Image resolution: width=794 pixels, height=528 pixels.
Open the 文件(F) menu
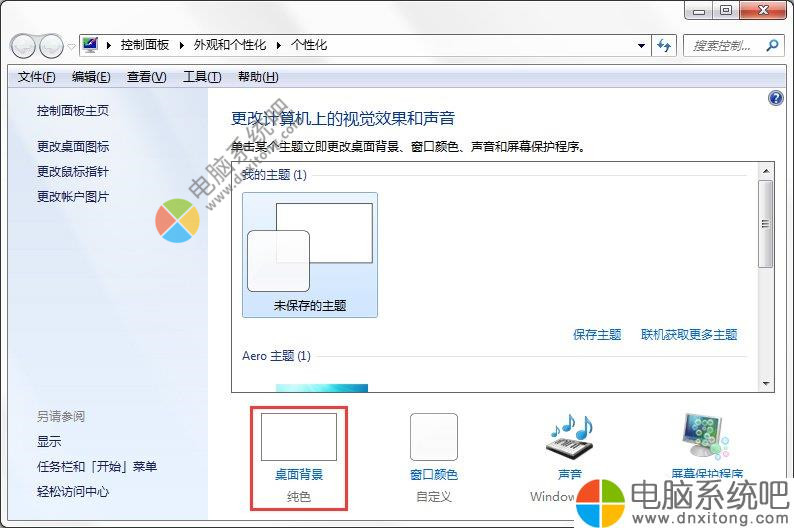click(x=36, y=77)
